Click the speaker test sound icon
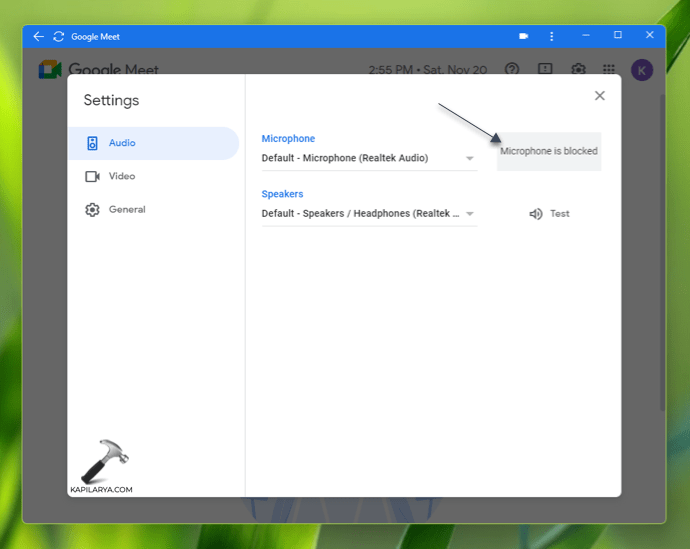 coord(536,214)
